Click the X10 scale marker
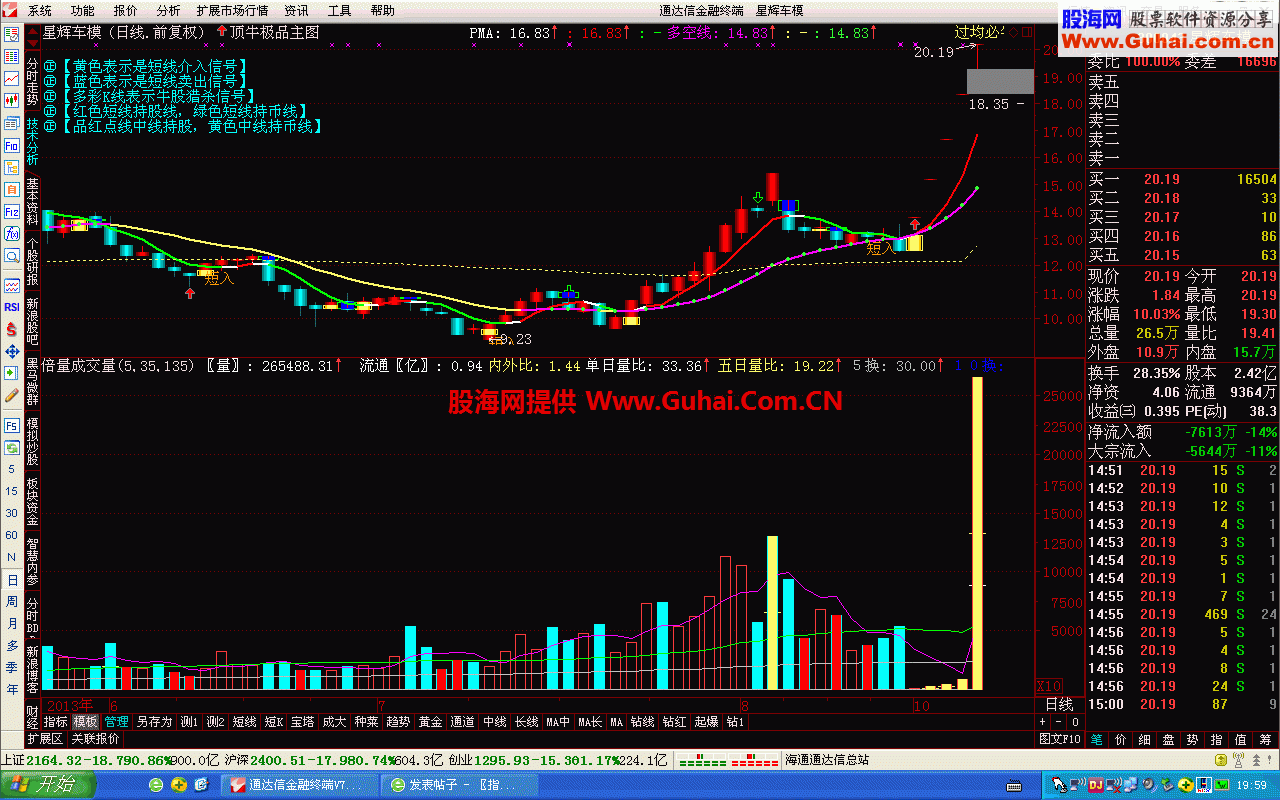Viewport: 1280px width, 800px height. (1048, 686)
